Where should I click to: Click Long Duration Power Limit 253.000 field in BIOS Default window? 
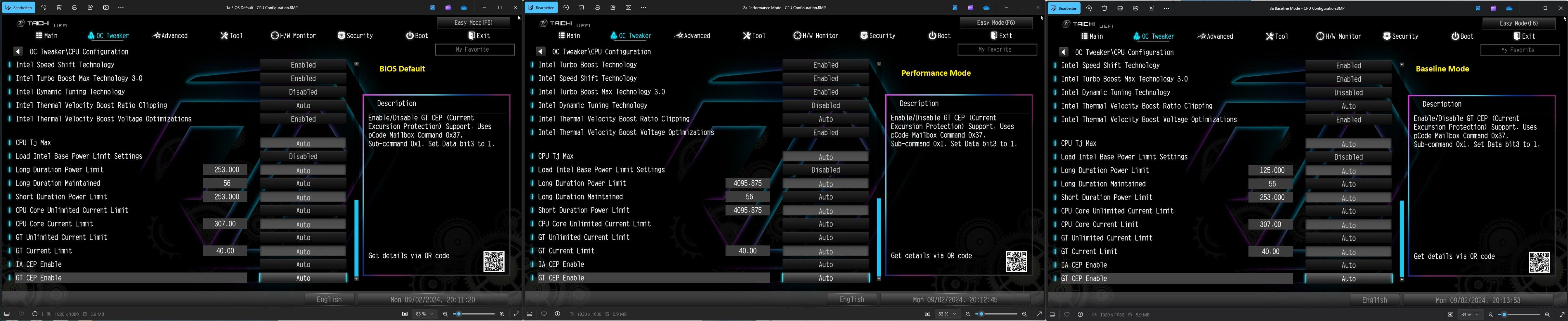226,170
